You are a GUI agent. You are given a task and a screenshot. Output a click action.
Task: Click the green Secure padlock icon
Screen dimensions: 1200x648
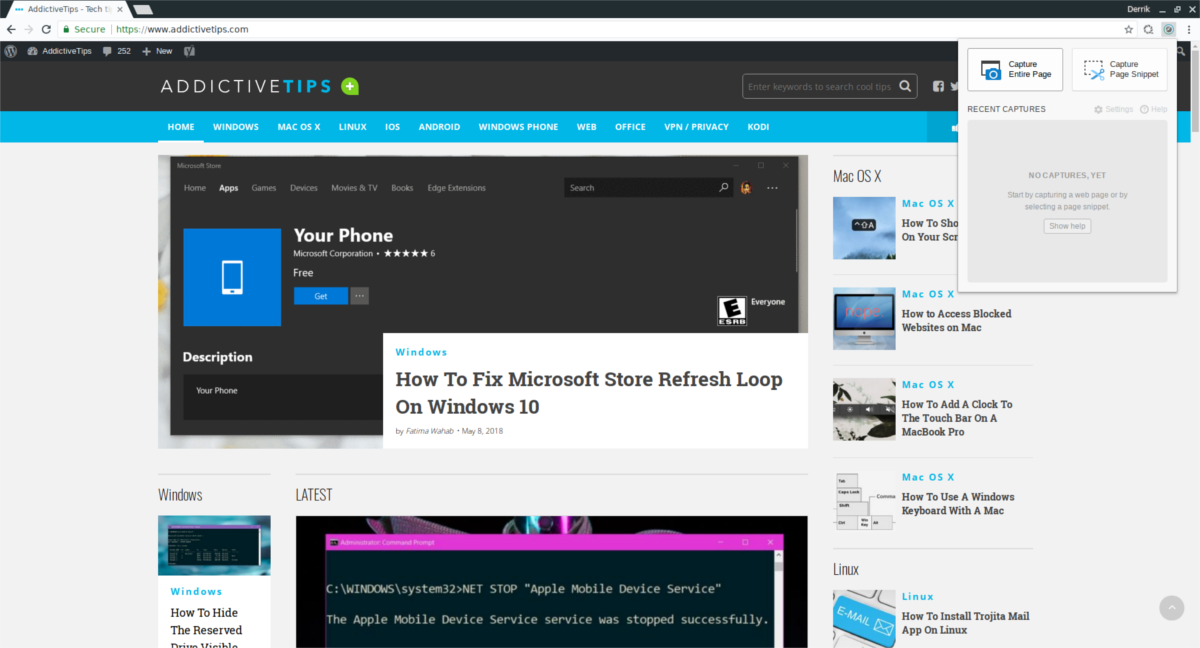(66, 29)
